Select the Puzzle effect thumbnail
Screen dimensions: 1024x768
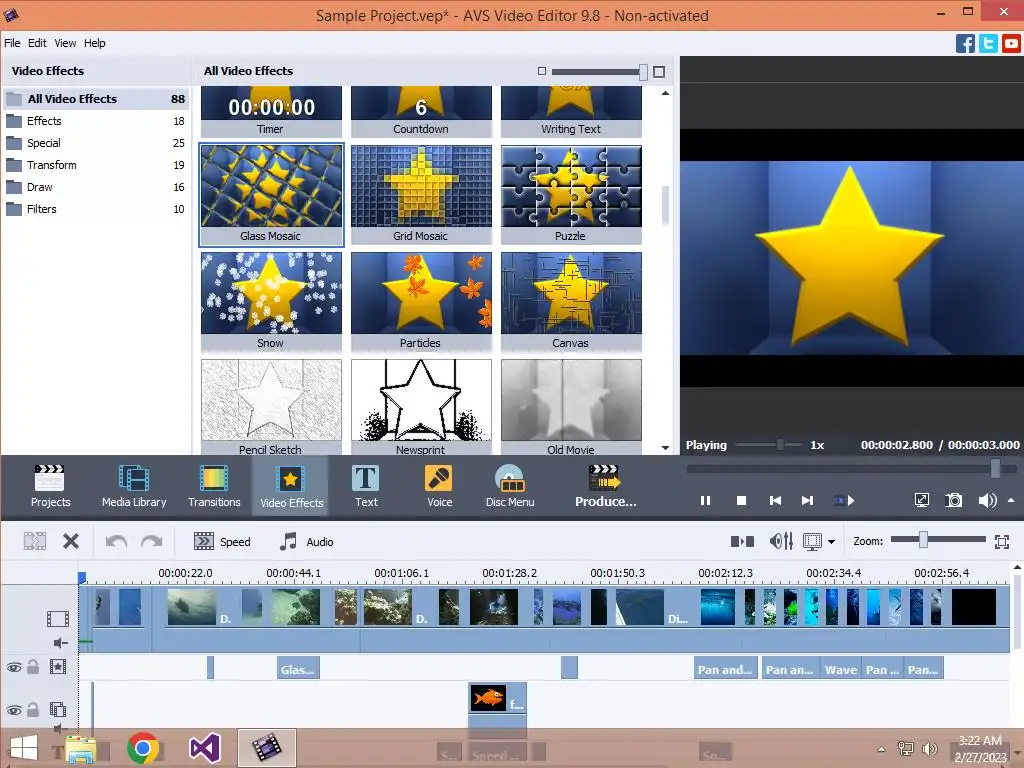pyautogui.click(x=571, y=195)
